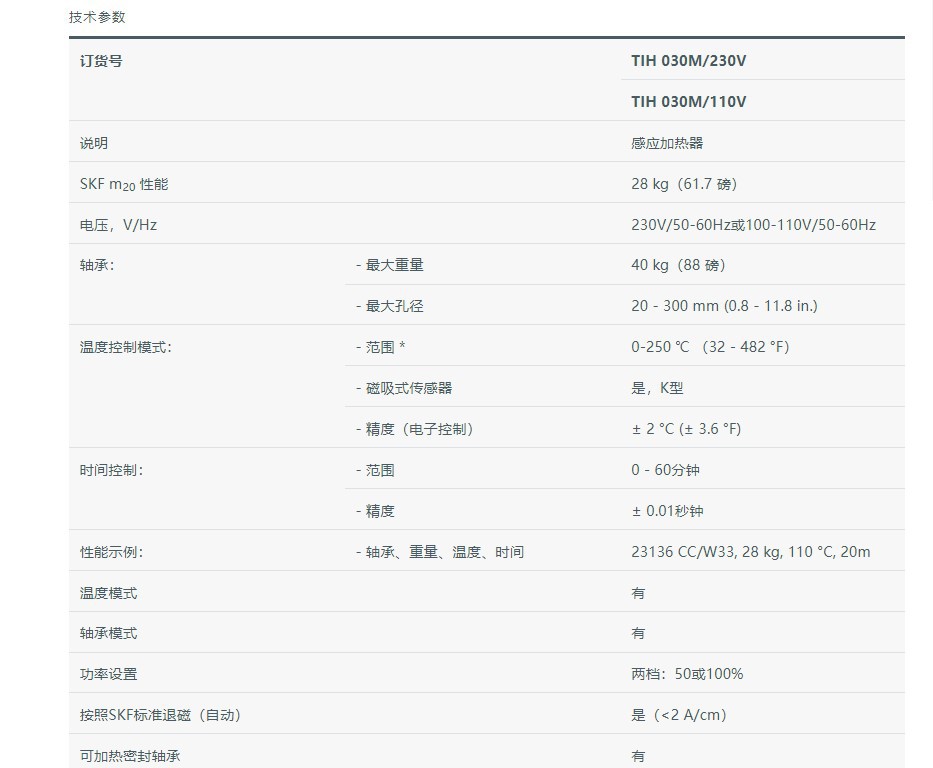933x768 pixels.
Task: Click the 0 - 60分钟 value
Action: point(665,470)
